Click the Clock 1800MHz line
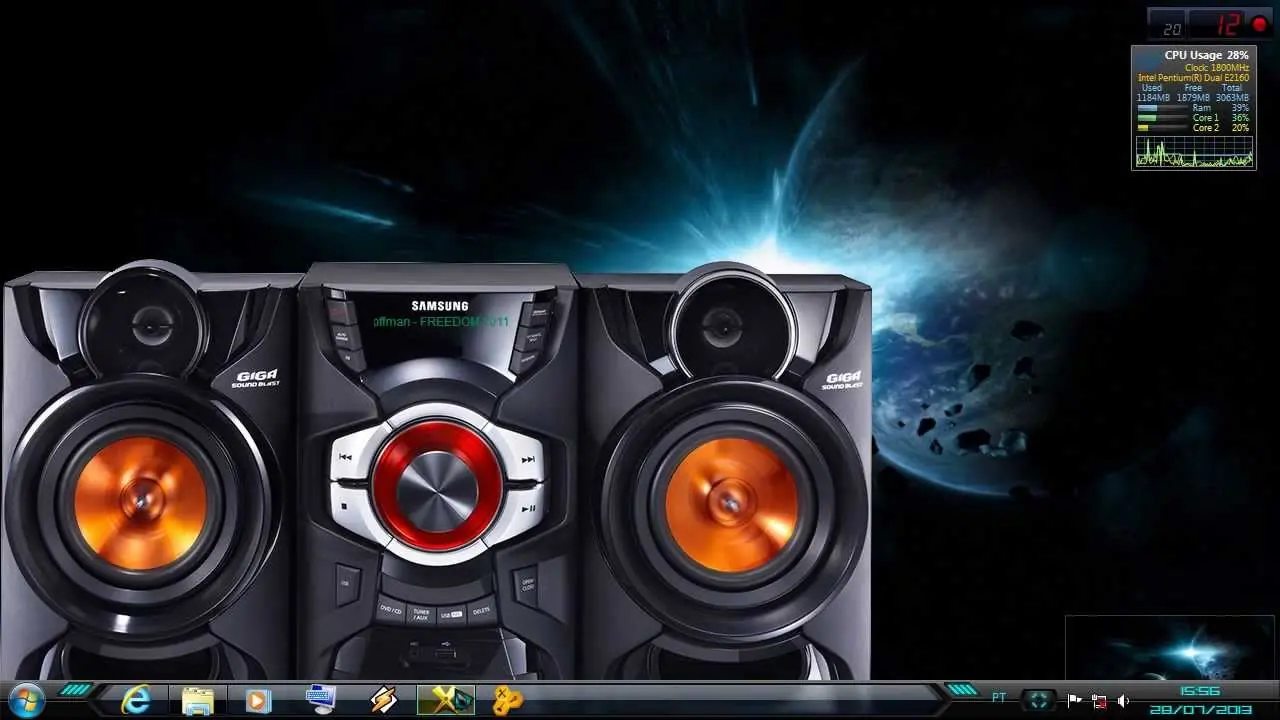This screenshot has height=720, width=1280. tap(1216, 68)
